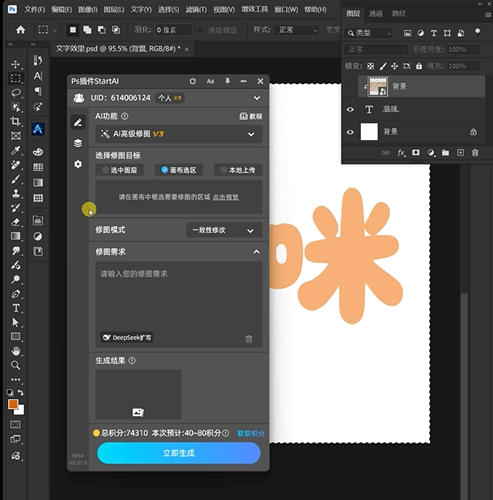Open the layer filter 类型 dropdown

tap(369, 33)
